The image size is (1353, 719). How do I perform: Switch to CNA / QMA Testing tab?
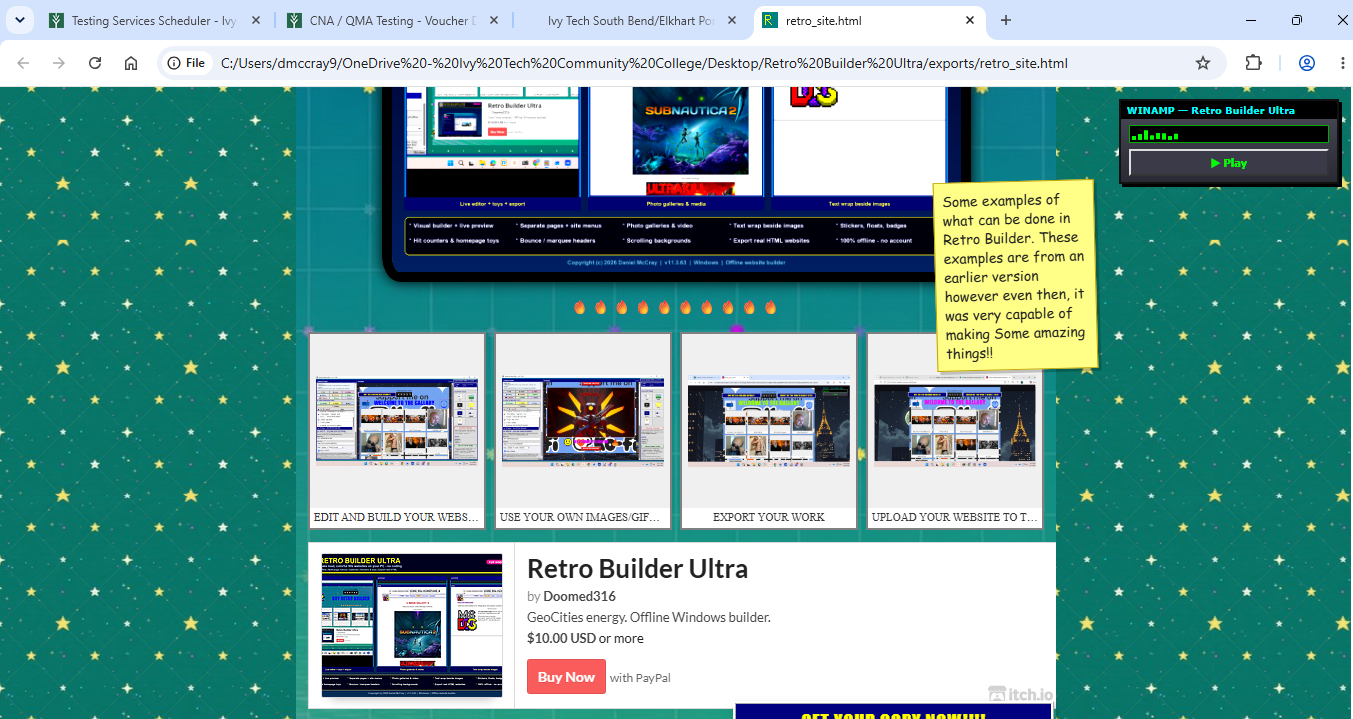click(392, 20)
